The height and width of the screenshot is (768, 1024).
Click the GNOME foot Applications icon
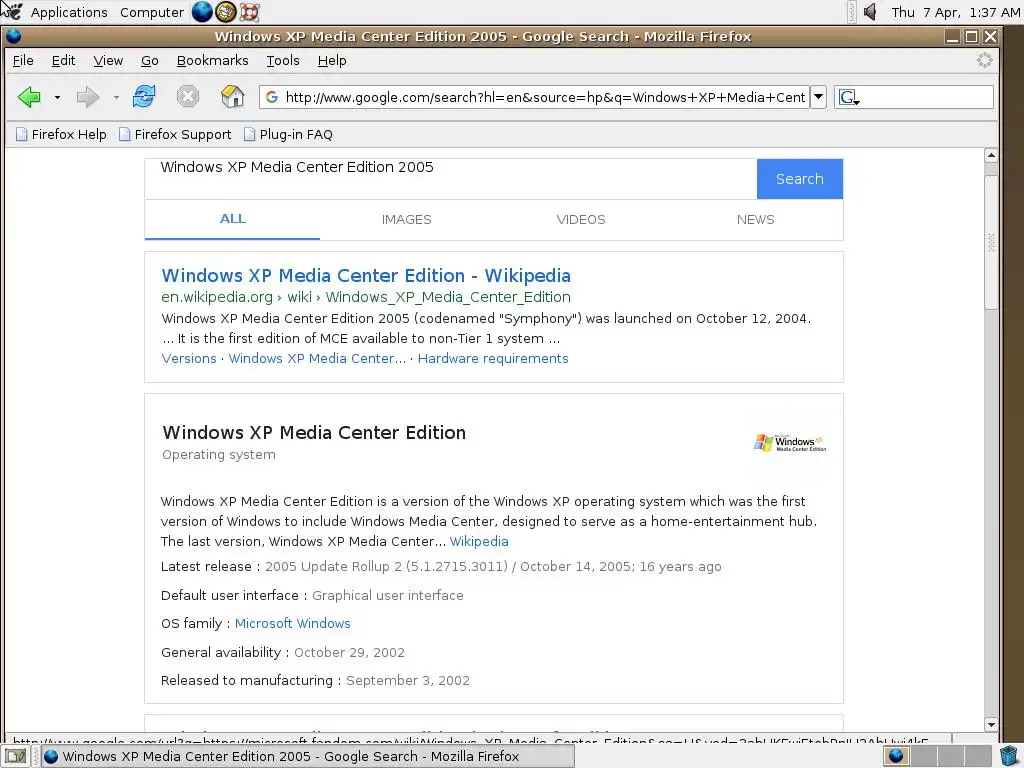[12, 11]
